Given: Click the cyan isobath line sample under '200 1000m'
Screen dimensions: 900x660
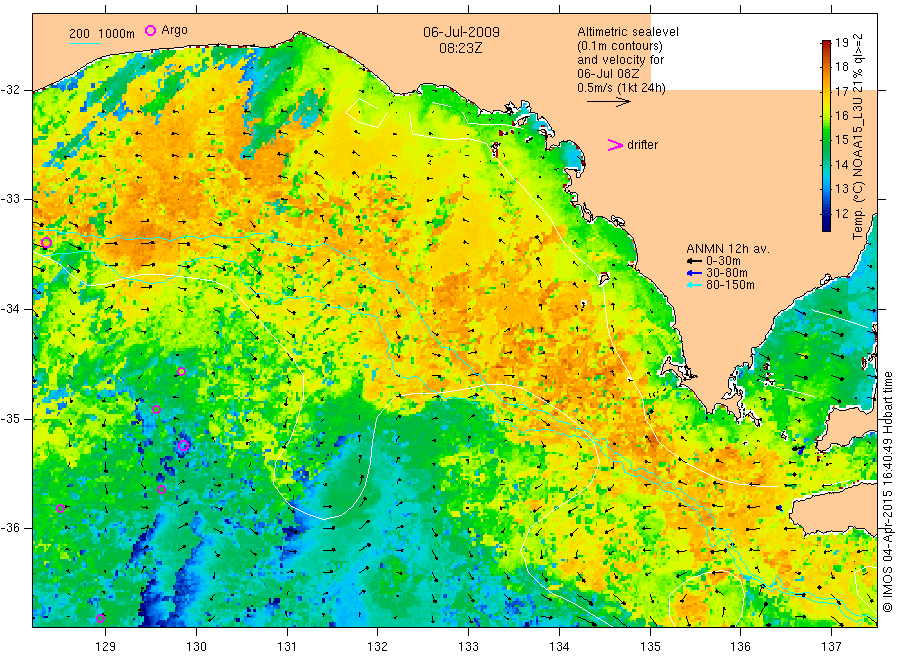Looking at the screenshot, I should click(84, 43).
